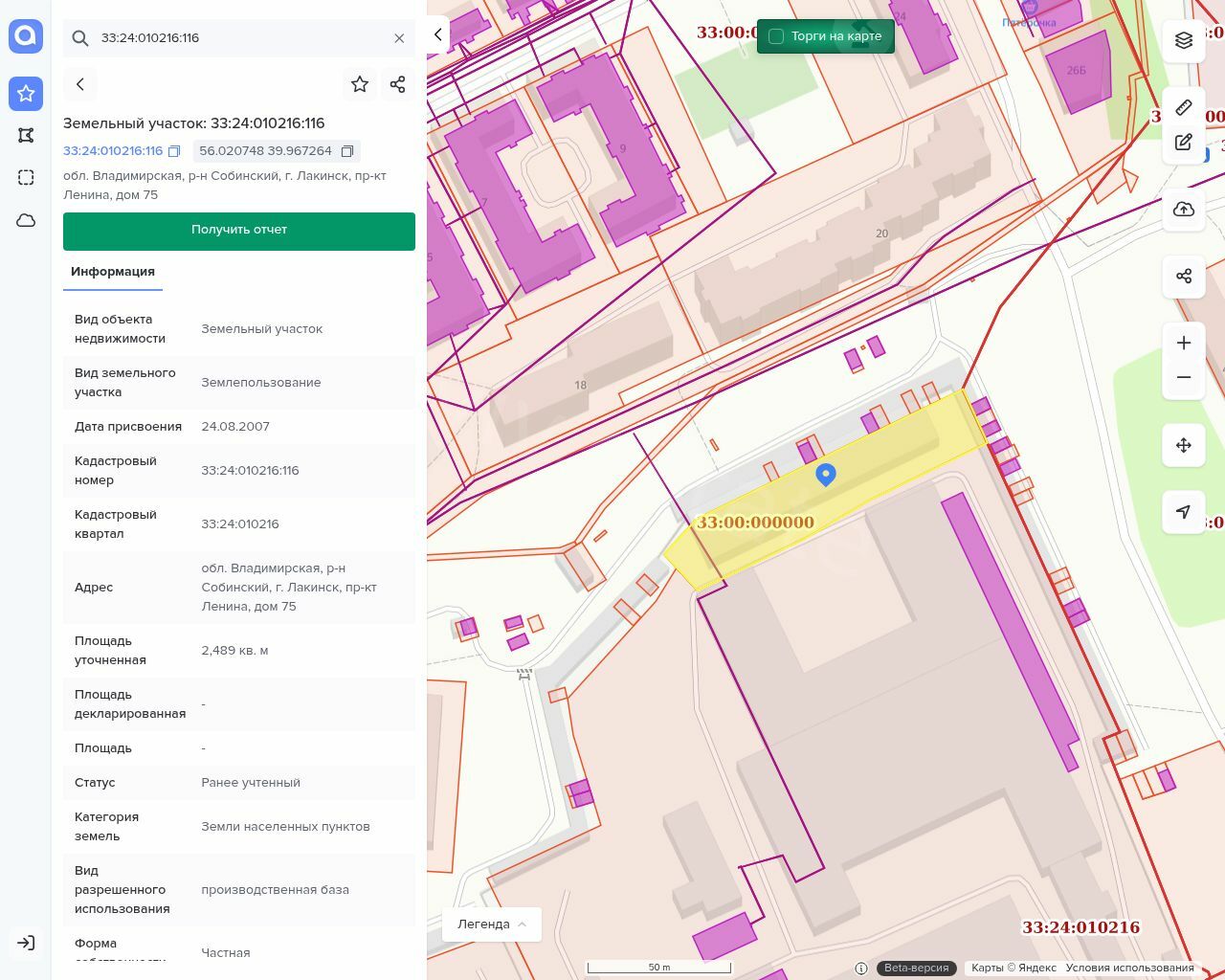The width and height of the screenshot is (1225, 980).
Task: Activate the ruler measurement tool
Action: pos(1184,107)
